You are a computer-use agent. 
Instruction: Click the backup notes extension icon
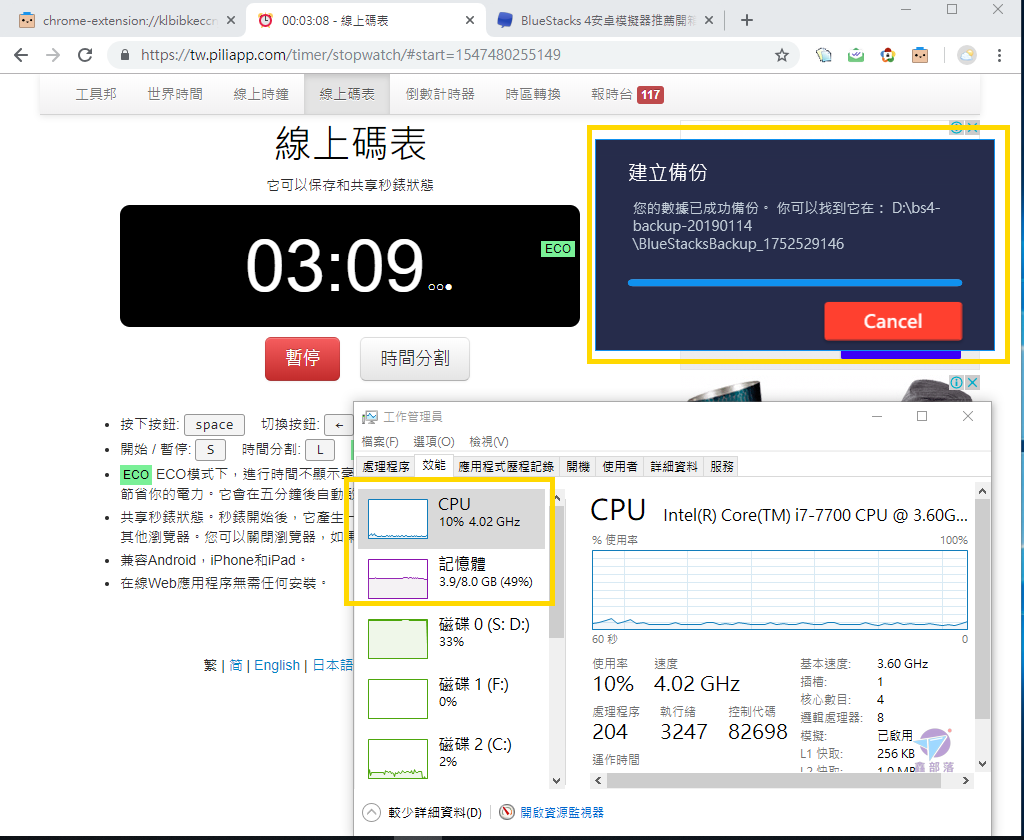click(x=824, y=56)
